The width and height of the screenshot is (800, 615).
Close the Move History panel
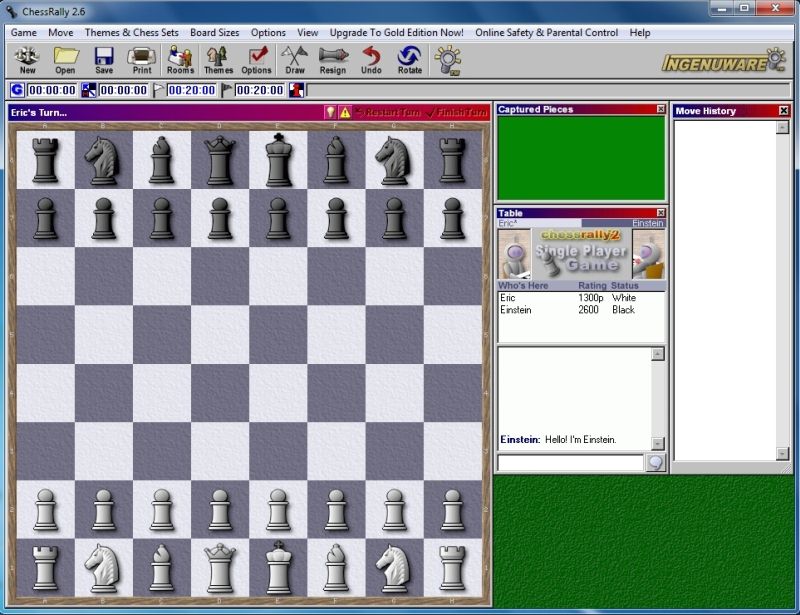[x=784, y=110]
